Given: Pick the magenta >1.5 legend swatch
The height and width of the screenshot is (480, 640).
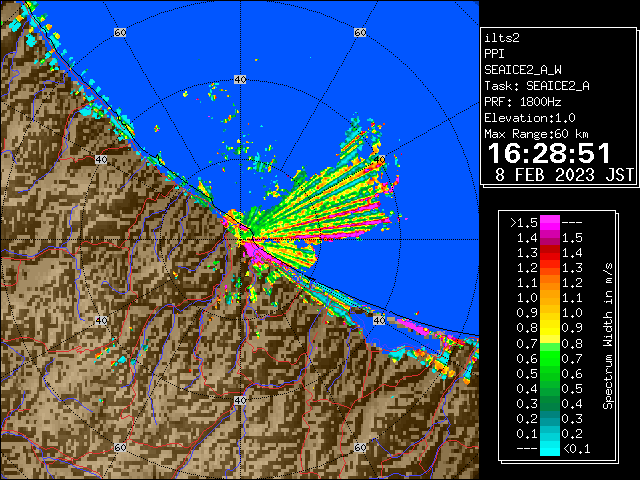Looking at the screenshot, I should point(550,223).
